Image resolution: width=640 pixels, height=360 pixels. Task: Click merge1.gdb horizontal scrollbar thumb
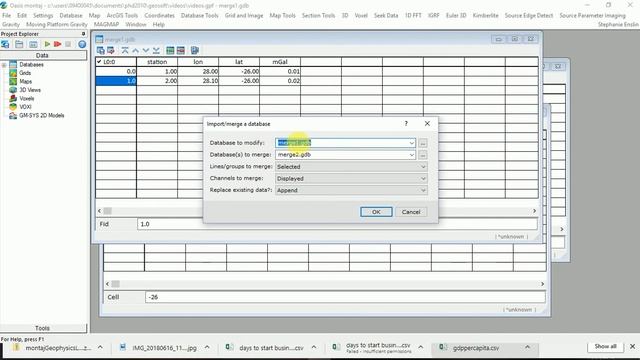(x=107, y=211)
